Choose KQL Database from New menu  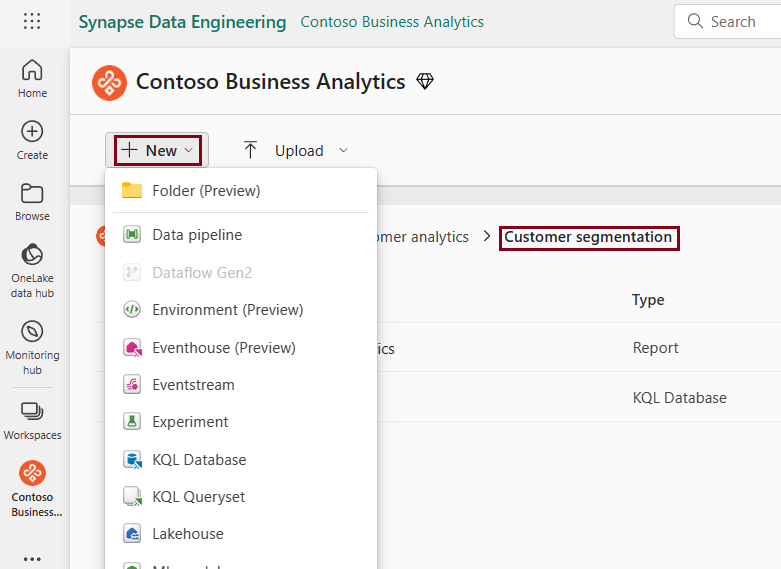click(x=241, y=459)
